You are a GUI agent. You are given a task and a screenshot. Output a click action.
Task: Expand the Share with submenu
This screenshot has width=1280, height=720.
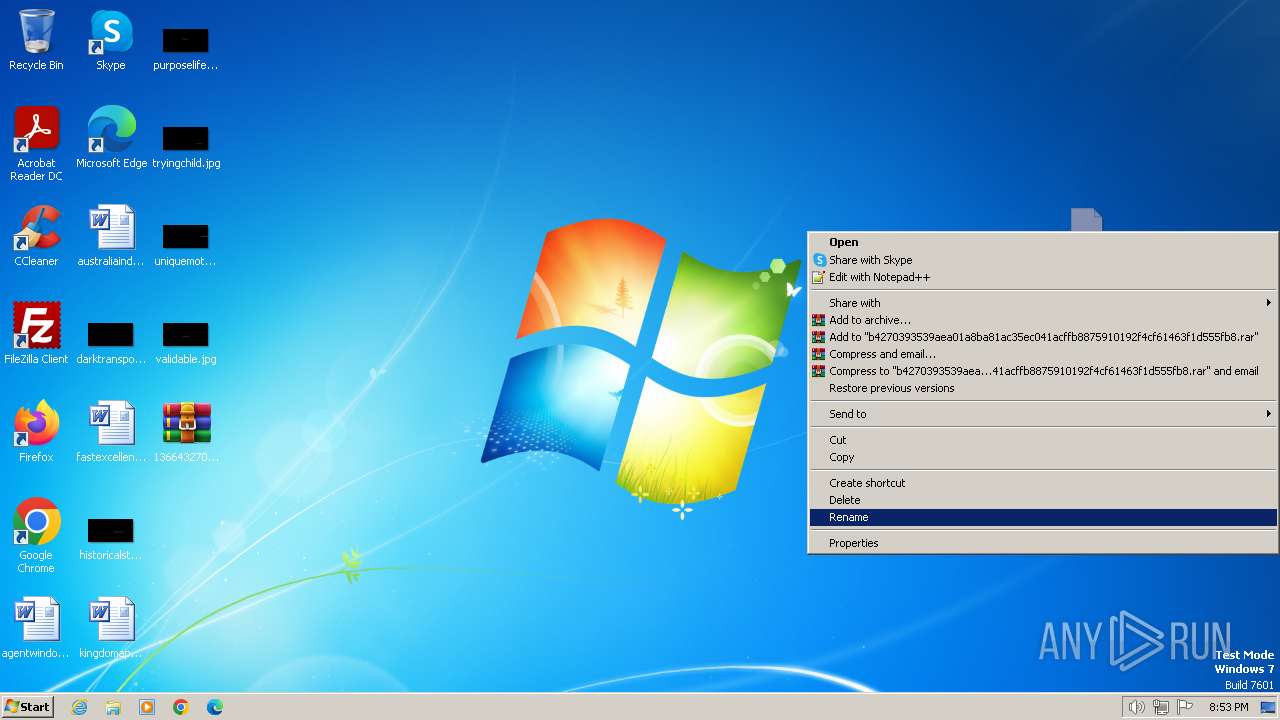[x=1043, y=303]
